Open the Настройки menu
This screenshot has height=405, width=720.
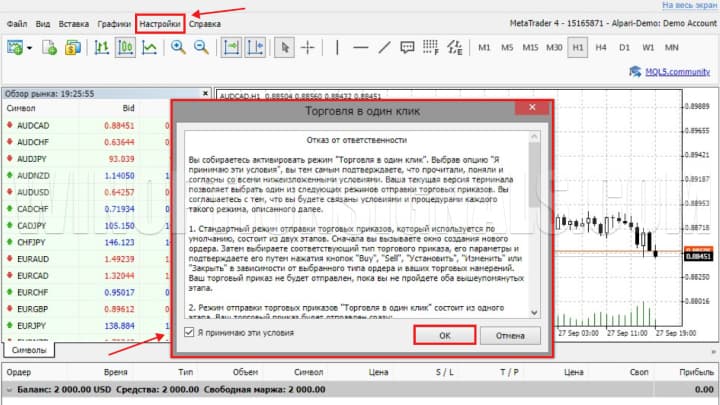pyautogui.click(x=160, y=24)
